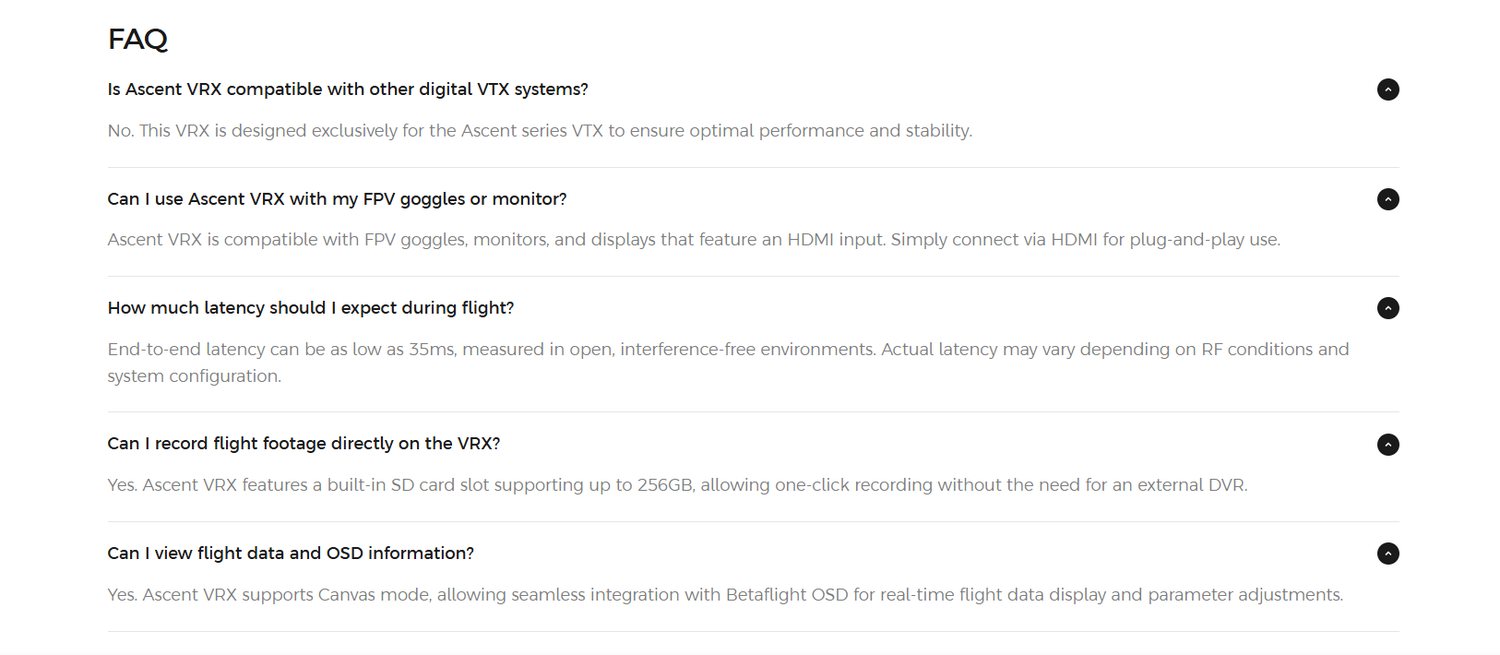Click the chevron icon beside record flight footage question
1500x655 pixels.
1388,444
